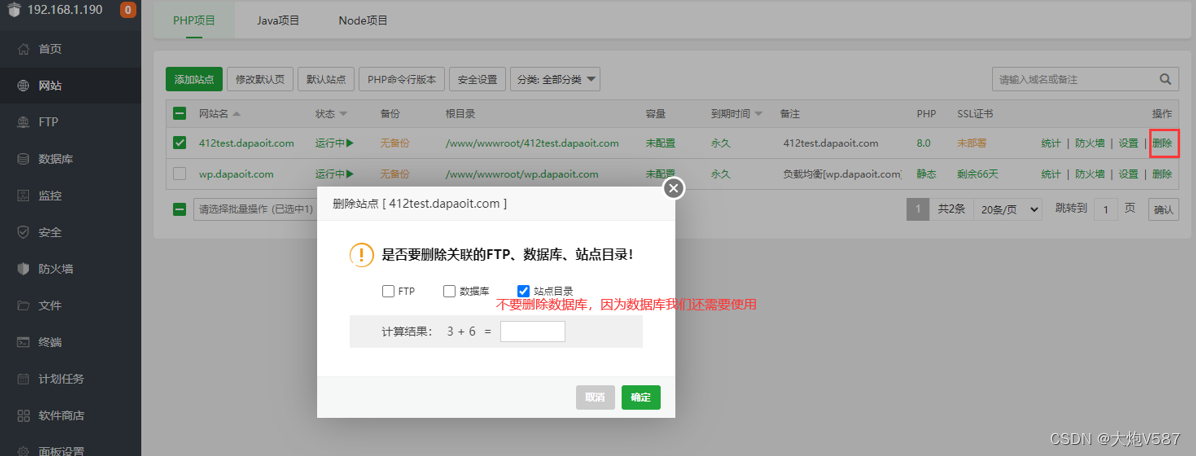Click the 安全设置 button
Viewport: 1196px width, 456px height.
[x=477, y=79]
